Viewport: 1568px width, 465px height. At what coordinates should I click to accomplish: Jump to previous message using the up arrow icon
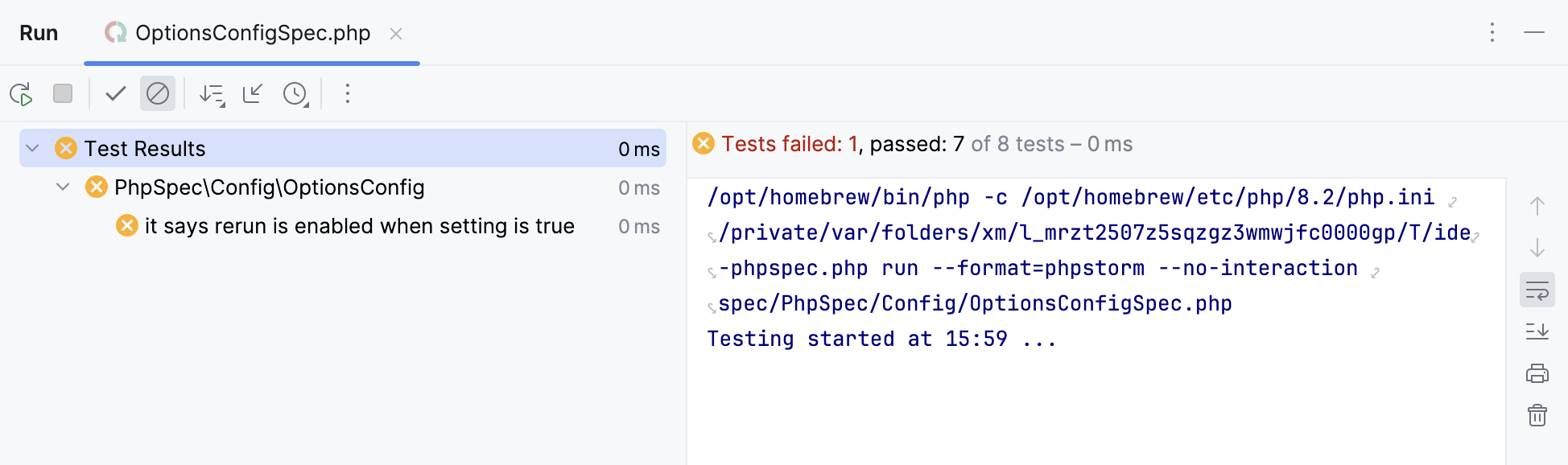tap(1537, 204)
